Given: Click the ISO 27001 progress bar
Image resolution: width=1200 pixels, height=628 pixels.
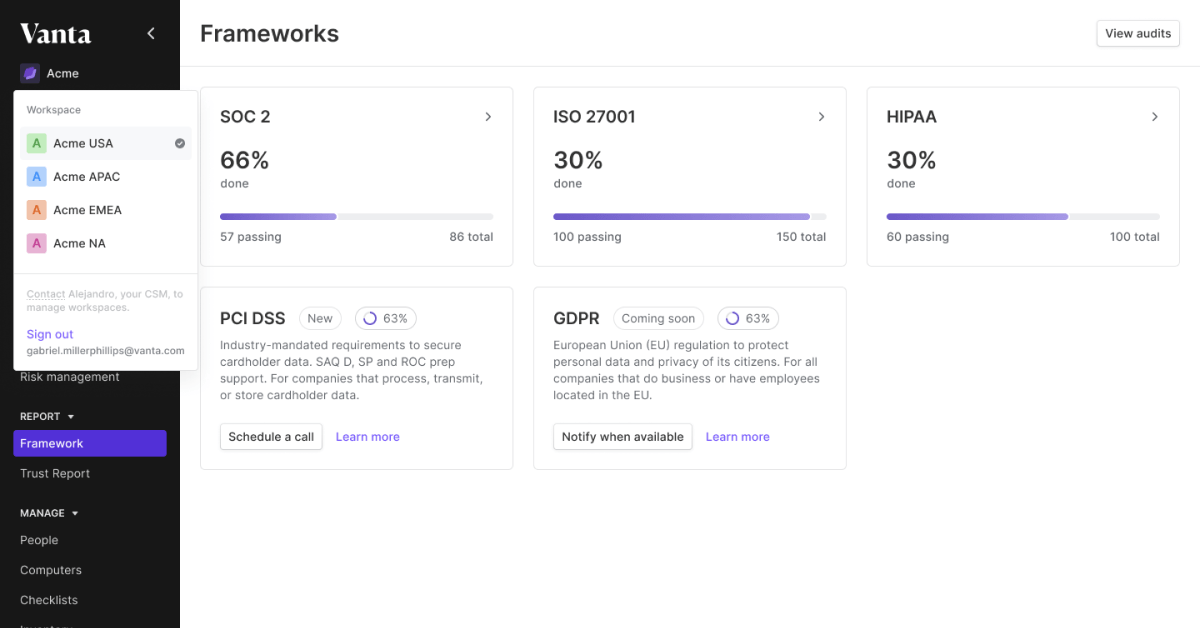Looking at the screenshot, I should click(690, 216).
